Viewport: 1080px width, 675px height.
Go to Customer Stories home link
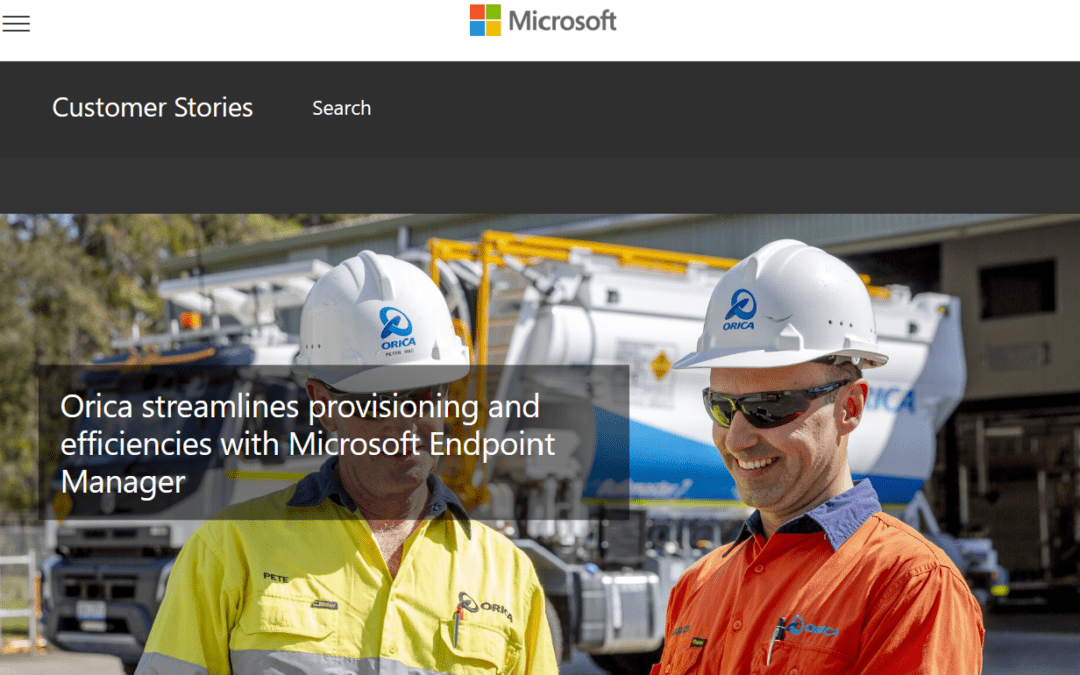click(x=152, y=107)
